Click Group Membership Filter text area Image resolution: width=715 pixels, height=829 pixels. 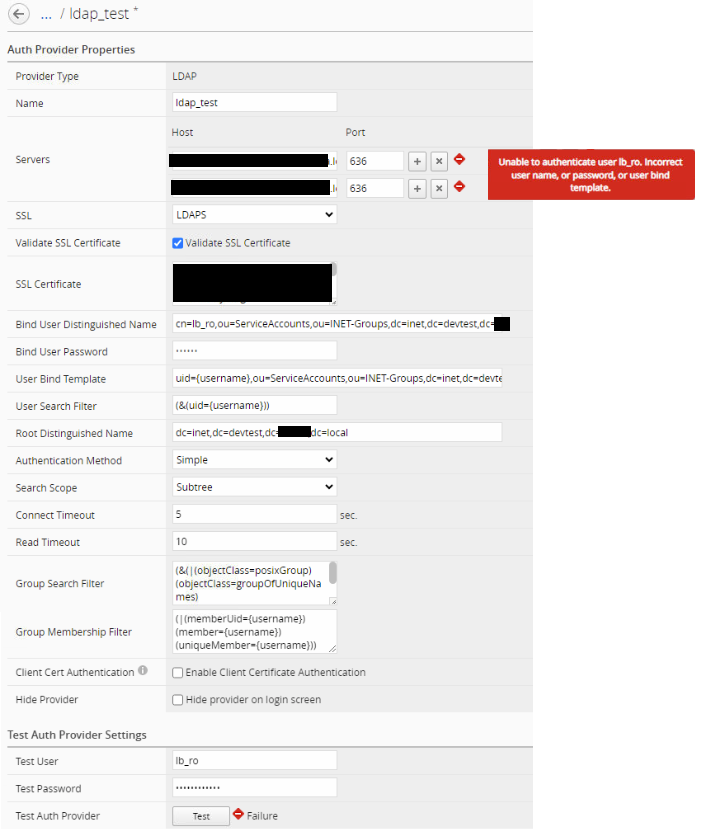pos(254,631)
